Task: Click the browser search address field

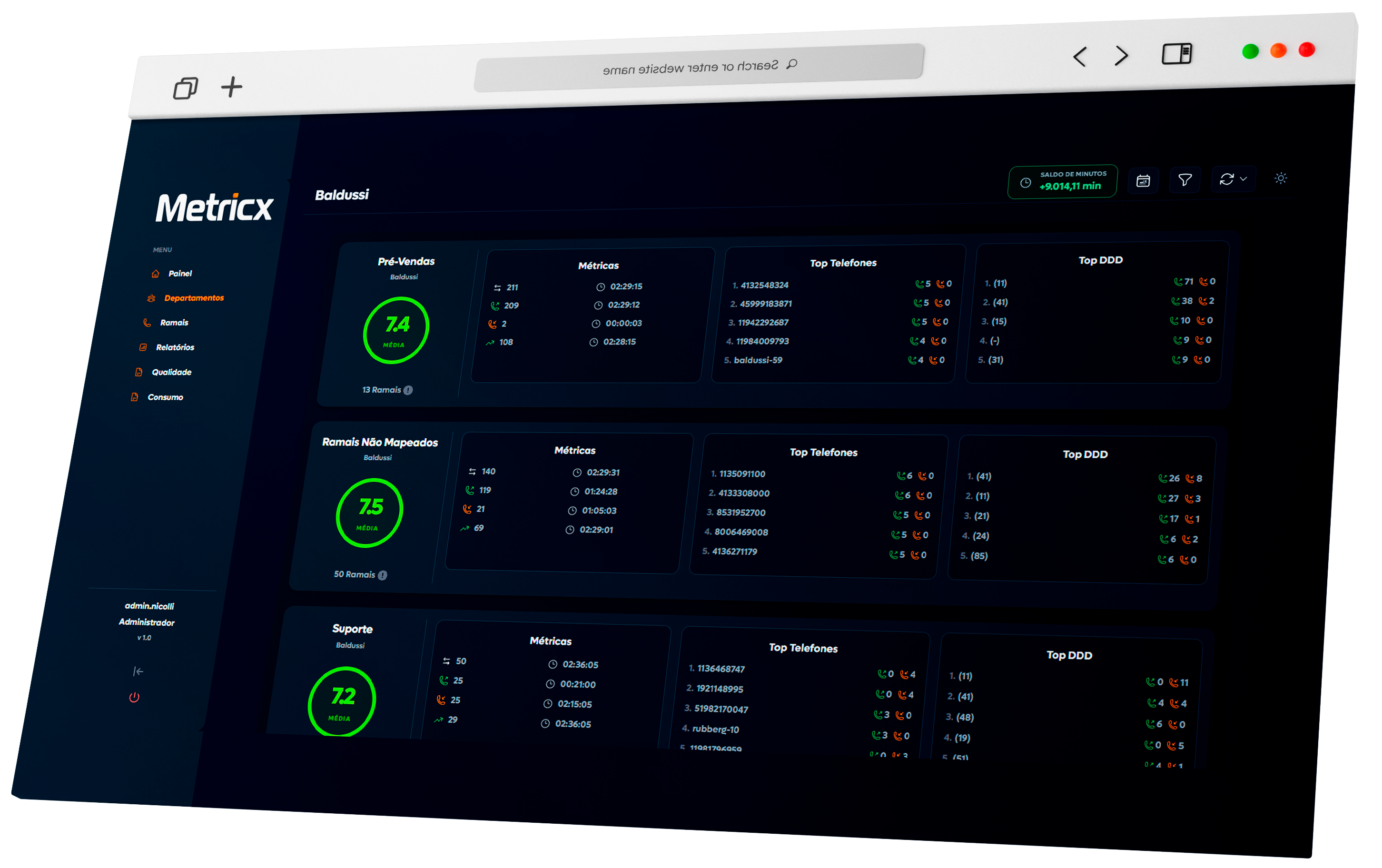Action: tap(699, 68)
